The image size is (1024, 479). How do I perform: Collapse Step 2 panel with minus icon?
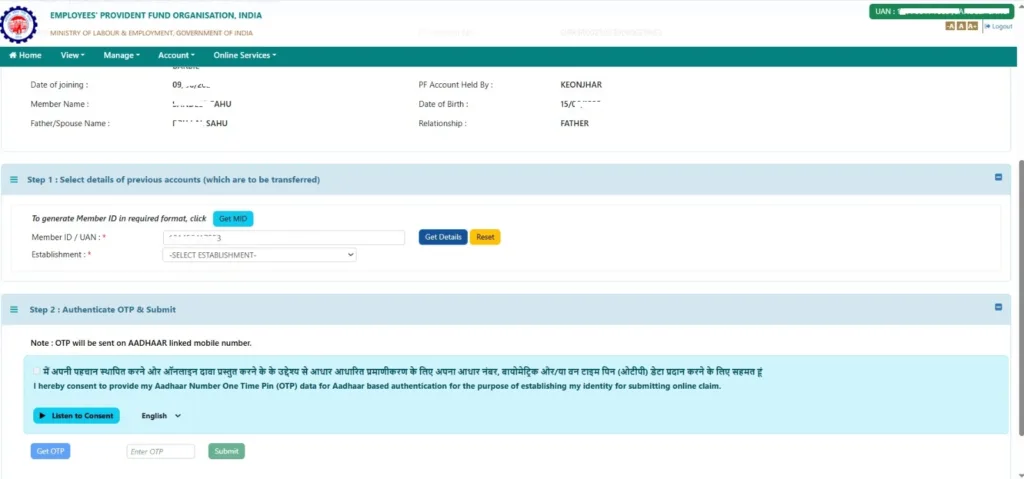click(x=998, y=307)
